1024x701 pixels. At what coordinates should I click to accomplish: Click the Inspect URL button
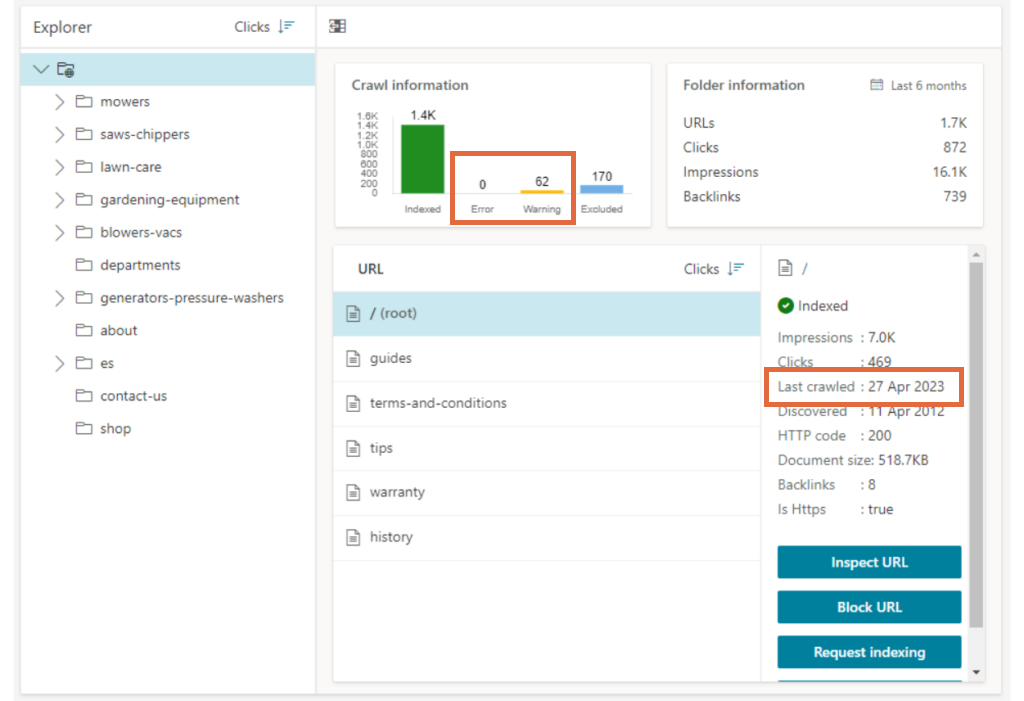[869, 562]
